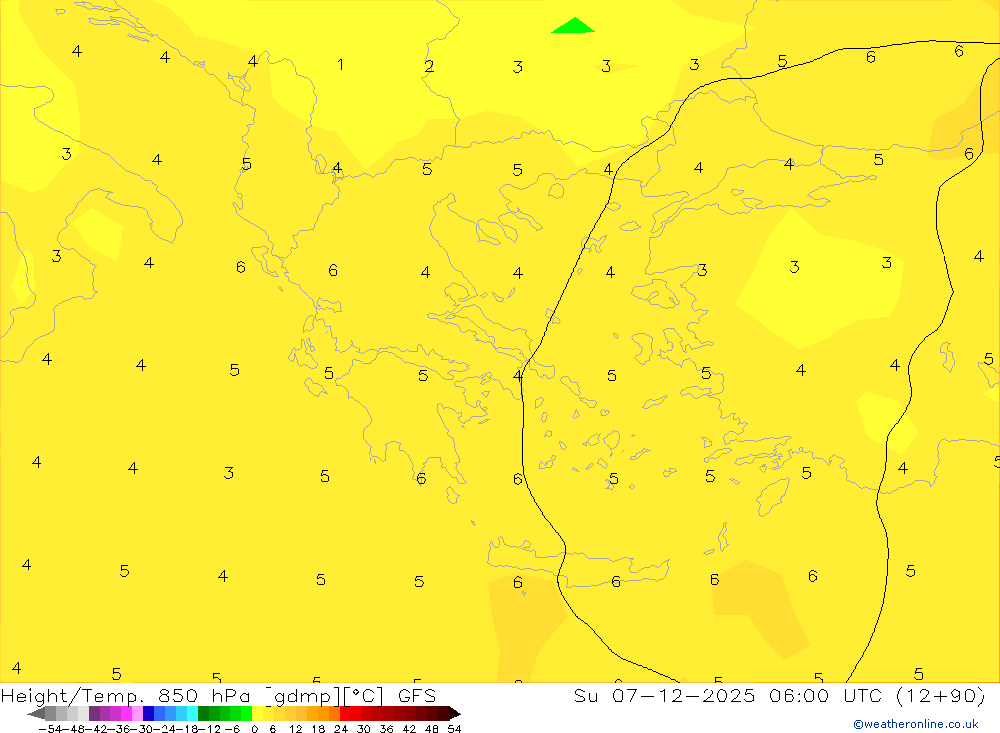Click the temperature value "1" on the map

pyautogui.click(x=341, y=64)
